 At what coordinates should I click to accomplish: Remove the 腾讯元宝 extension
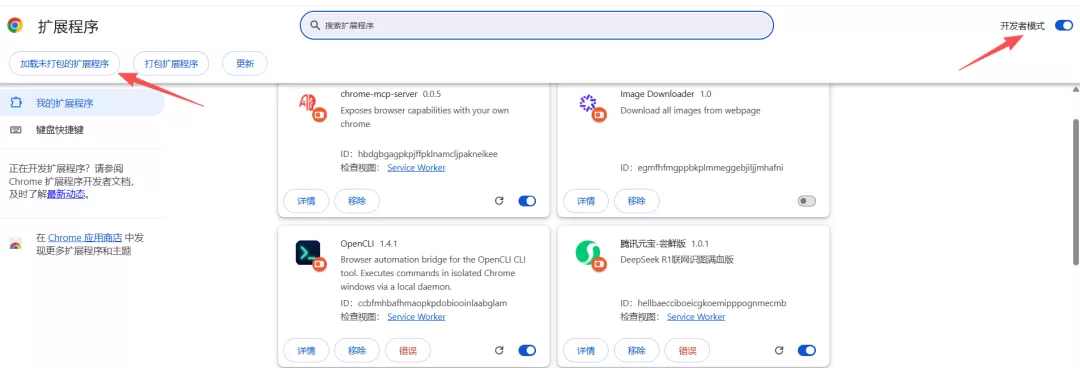point(636,350)
